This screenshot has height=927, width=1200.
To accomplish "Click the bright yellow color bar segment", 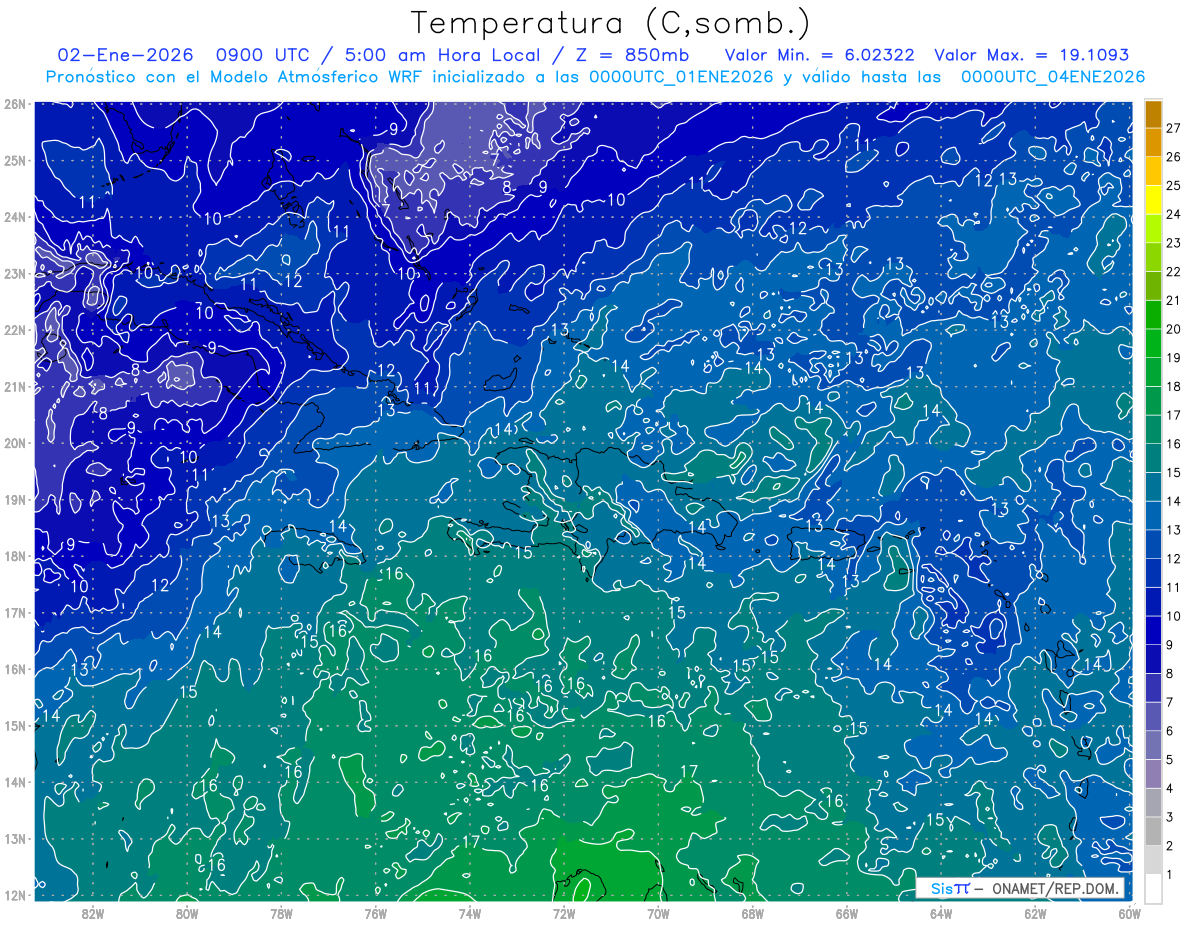I will coord(1153,200).
